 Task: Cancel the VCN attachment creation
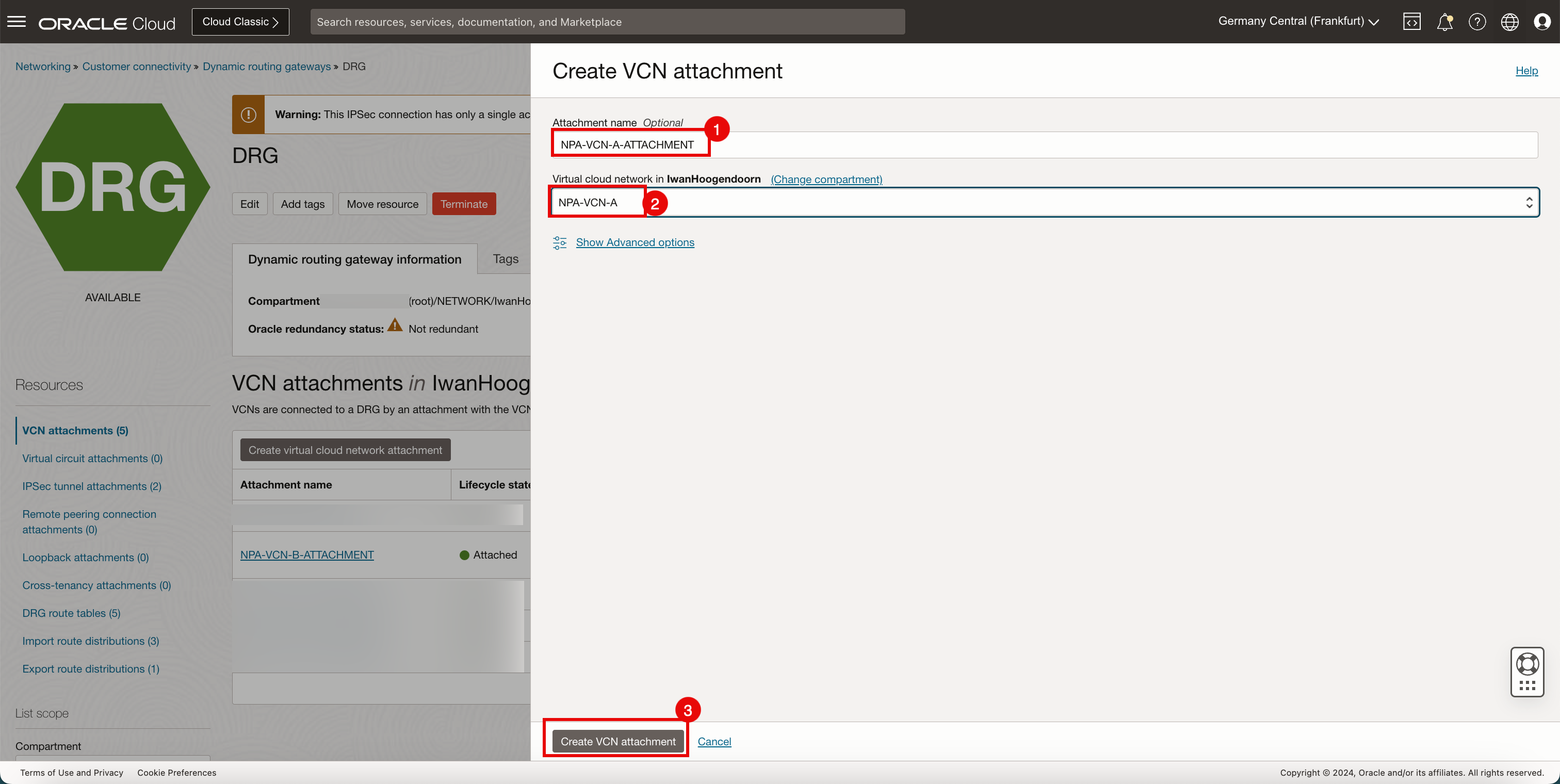pos(714,741)
